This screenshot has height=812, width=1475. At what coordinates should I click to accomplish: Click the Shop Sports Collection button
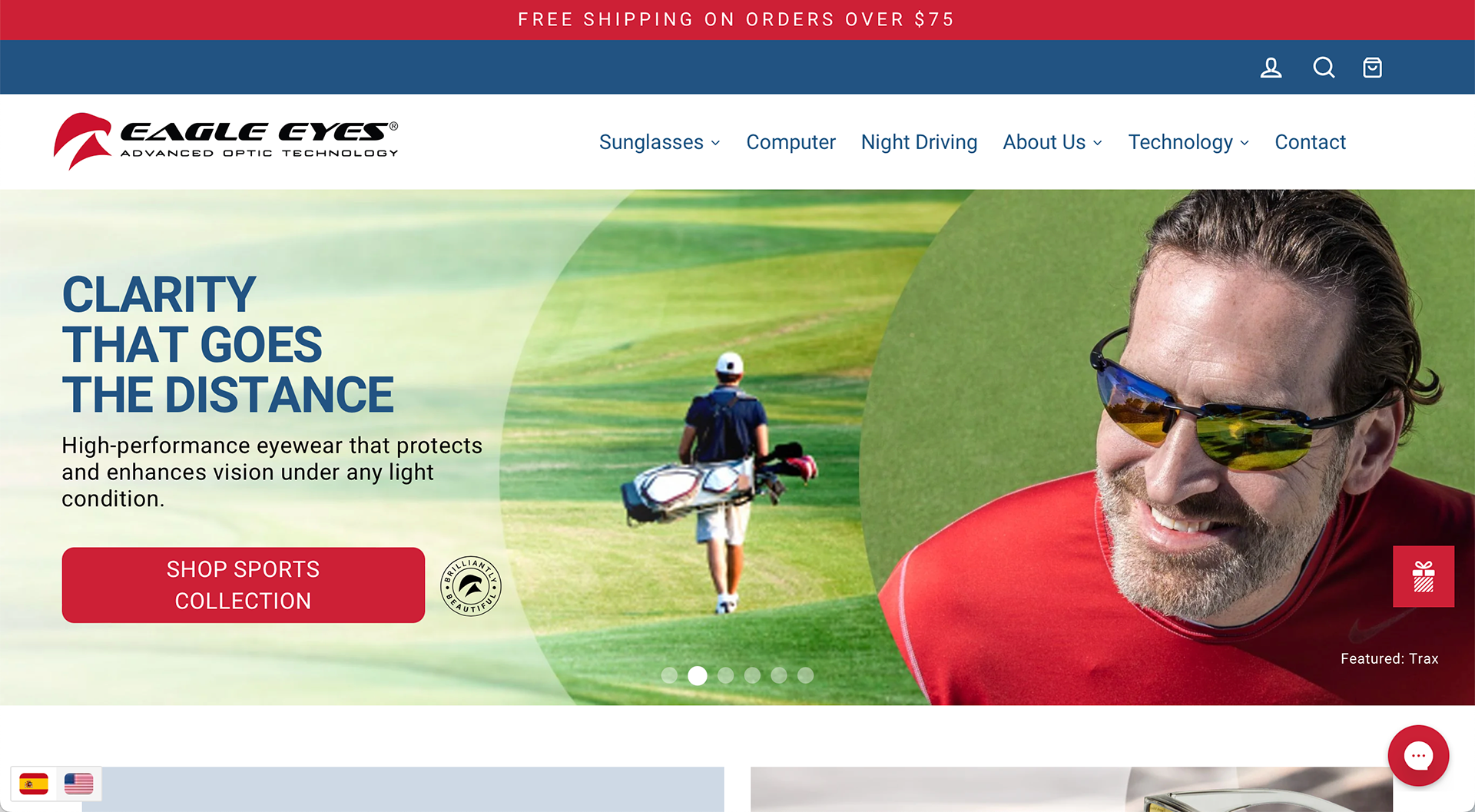click(244, 585)
